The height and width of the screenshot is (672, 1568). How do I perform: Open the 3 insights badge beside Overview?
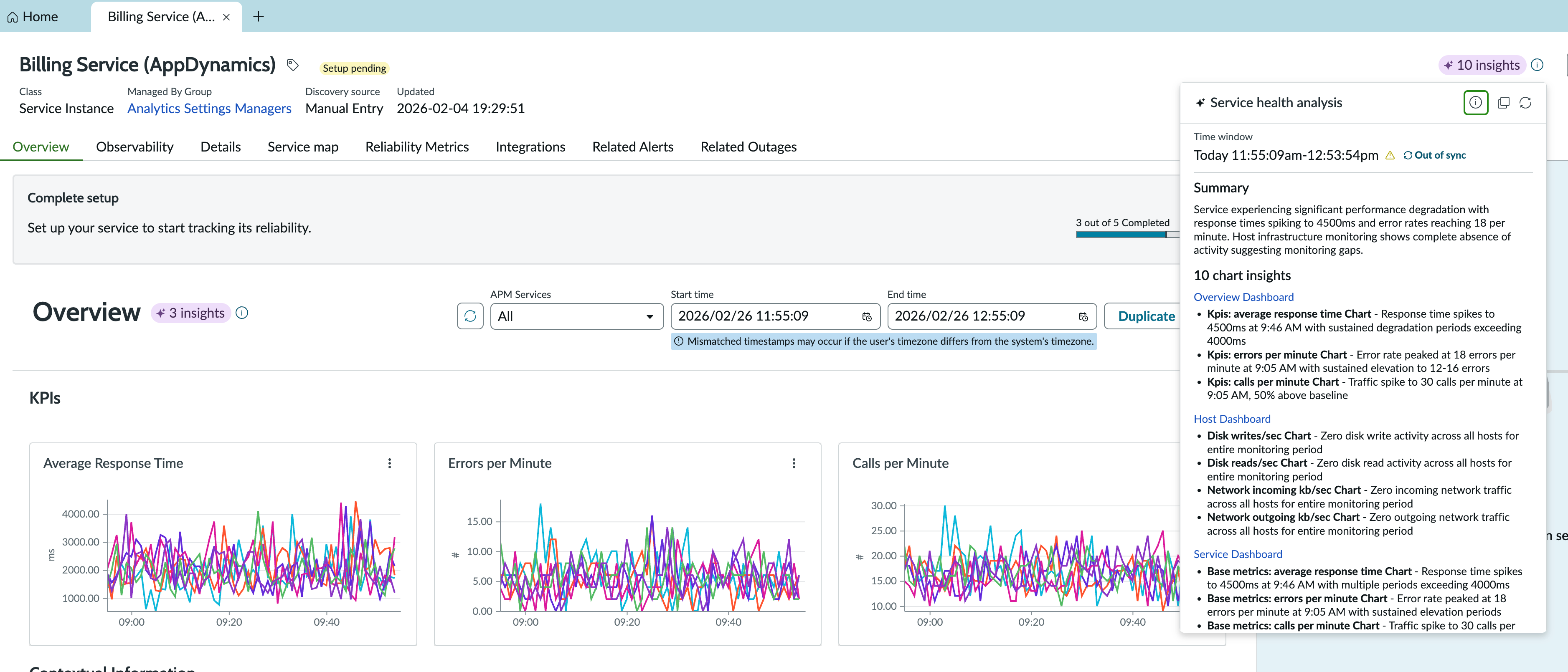[190, 313]
